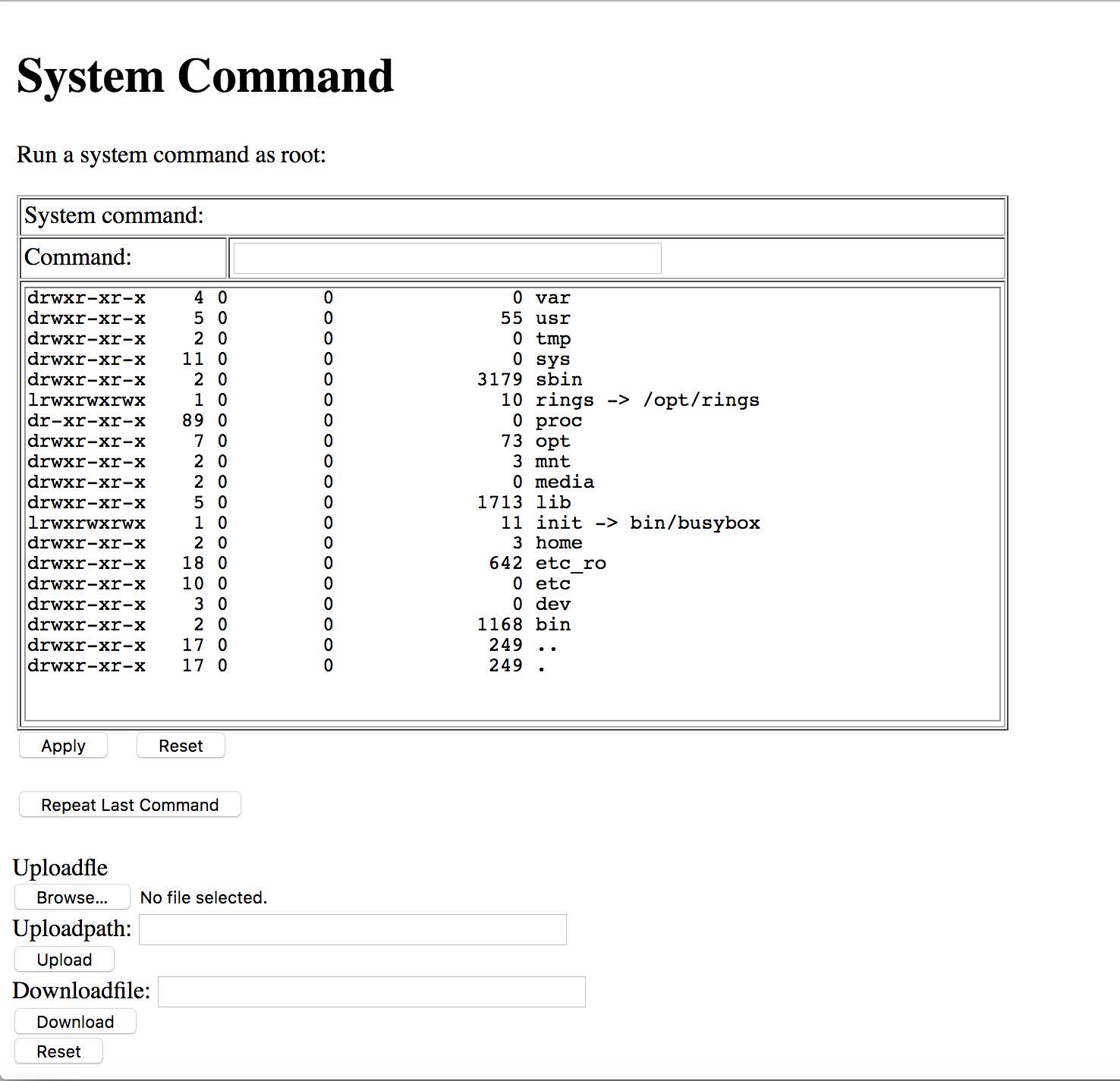Focus the Uploadpath text field
1120x1081 pixels.
pyautogui.click(x=353, y=929)
